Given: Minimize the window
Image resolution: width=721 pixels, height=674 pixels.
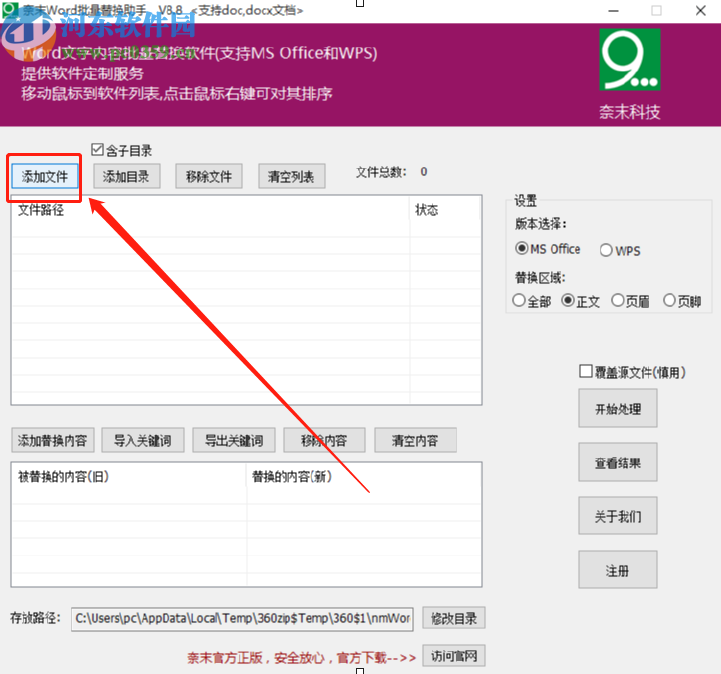Looking at the screenshot, I should 613,11.
